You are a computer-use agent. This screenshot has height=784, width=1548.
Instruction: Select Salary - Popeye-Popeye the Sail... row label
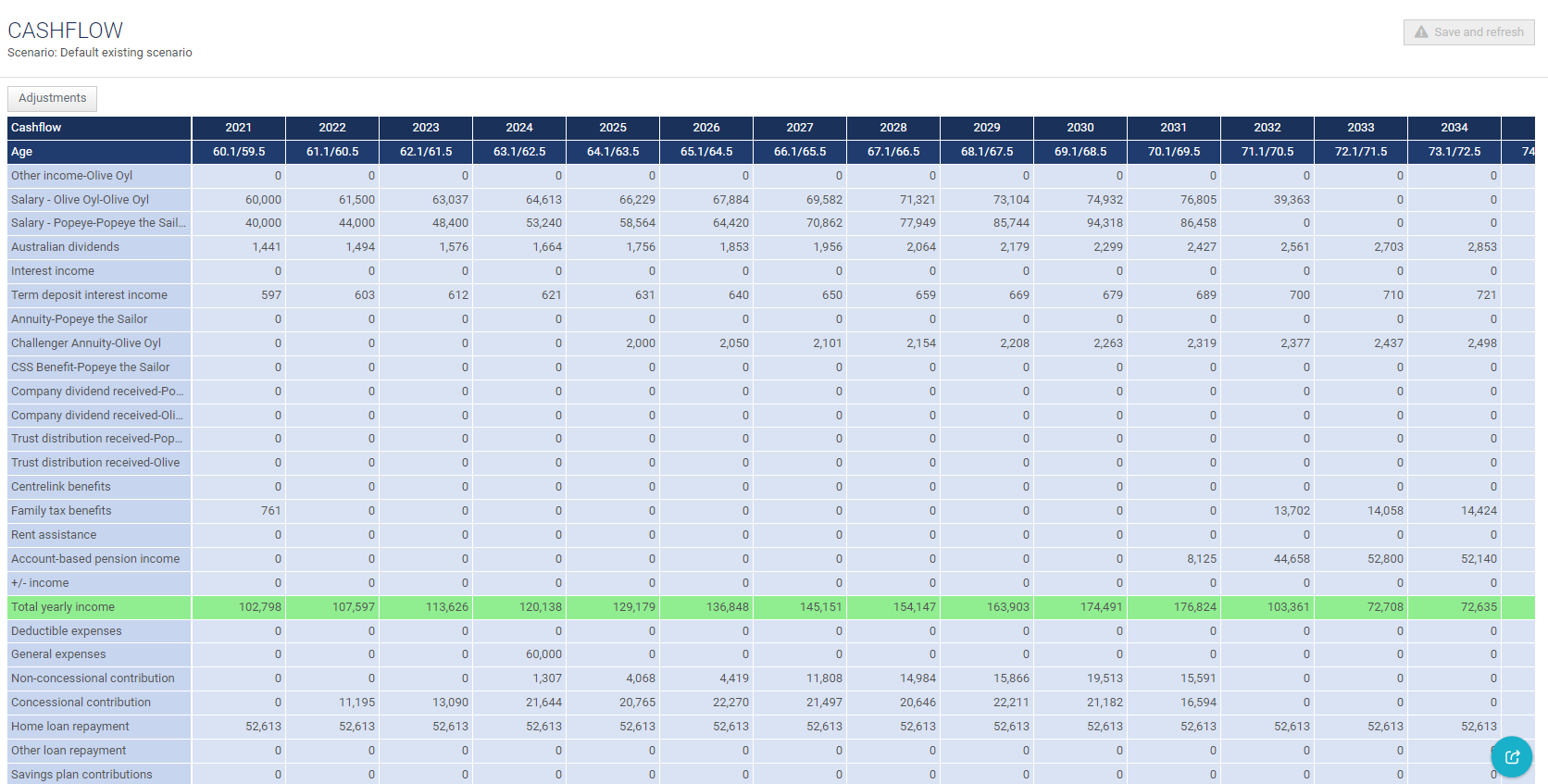[x=99, y=223]
